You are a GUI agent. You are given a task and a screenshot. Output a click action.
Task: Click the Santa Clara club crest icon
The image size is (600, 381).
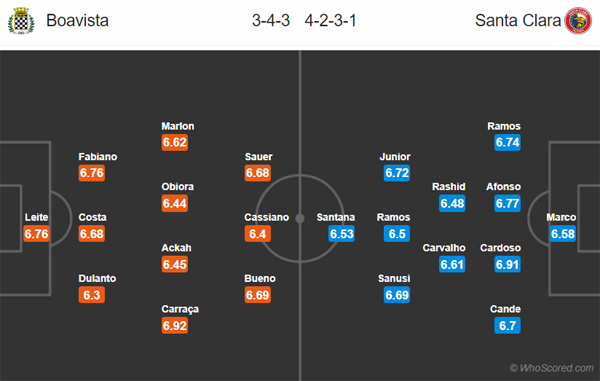pos(578,21)
